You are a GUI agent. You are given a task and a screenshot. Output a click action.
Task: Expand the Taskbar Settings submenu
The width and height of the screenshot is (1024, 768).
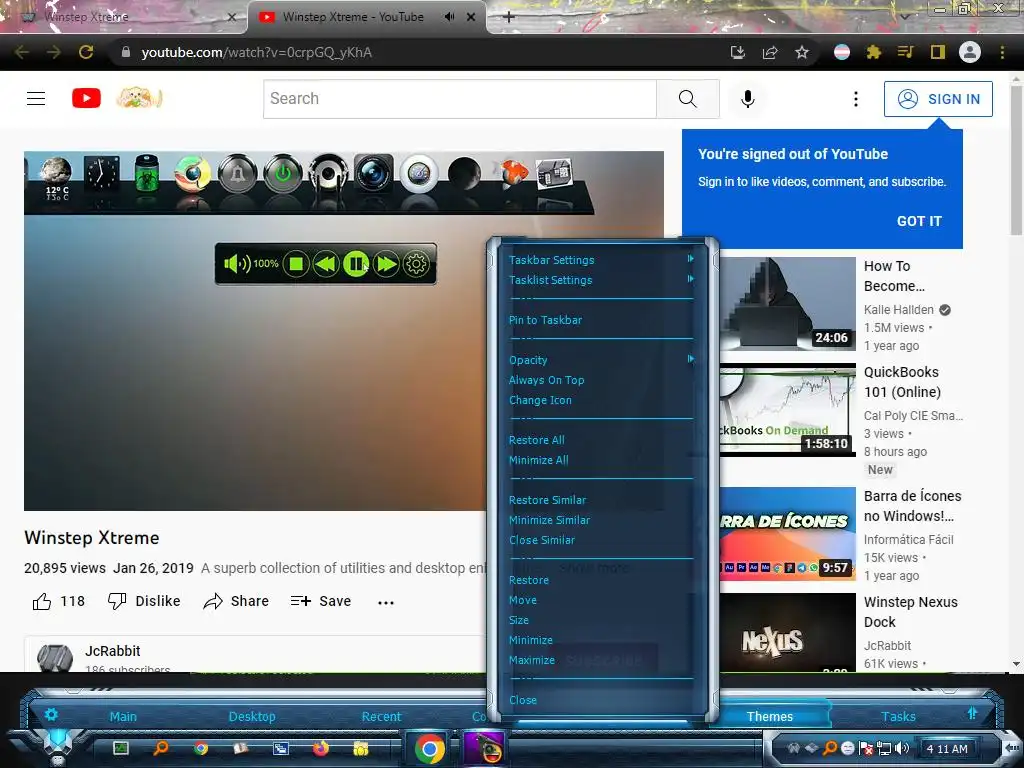[x=601, y=260]
